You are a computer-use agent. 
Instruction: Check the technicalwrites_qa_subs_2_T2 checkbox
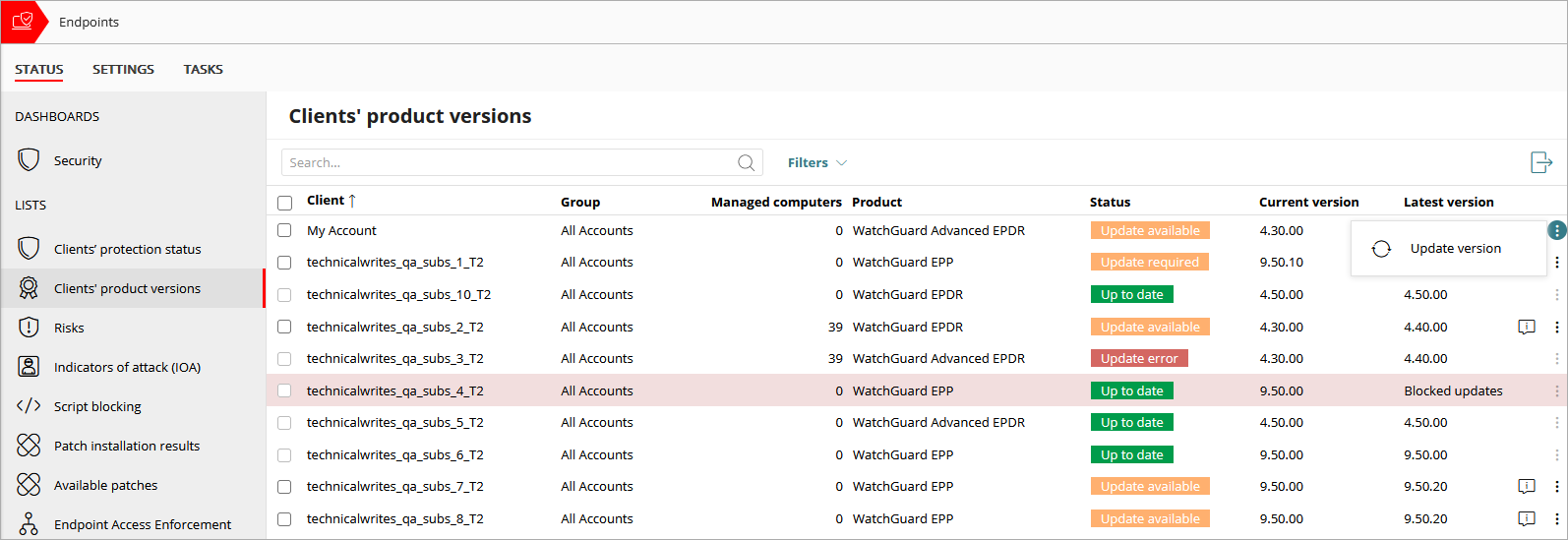[284, 327]
